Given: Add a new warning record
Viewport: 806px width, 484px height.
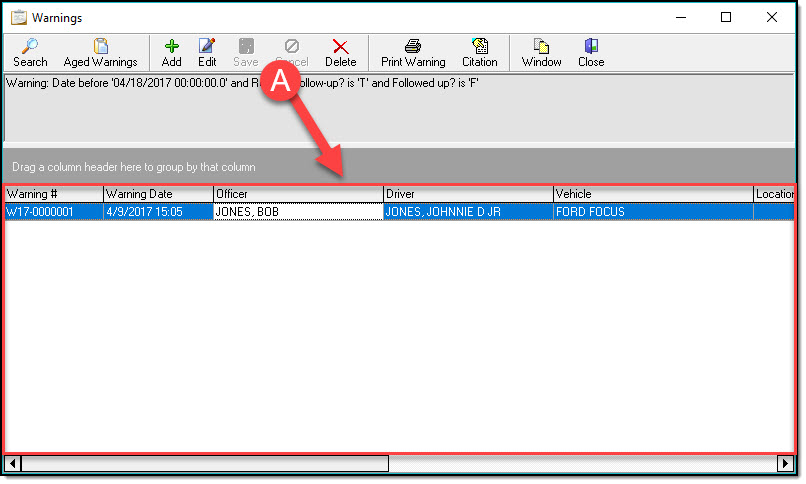Looking at the screenshot, I should point(171,46).
